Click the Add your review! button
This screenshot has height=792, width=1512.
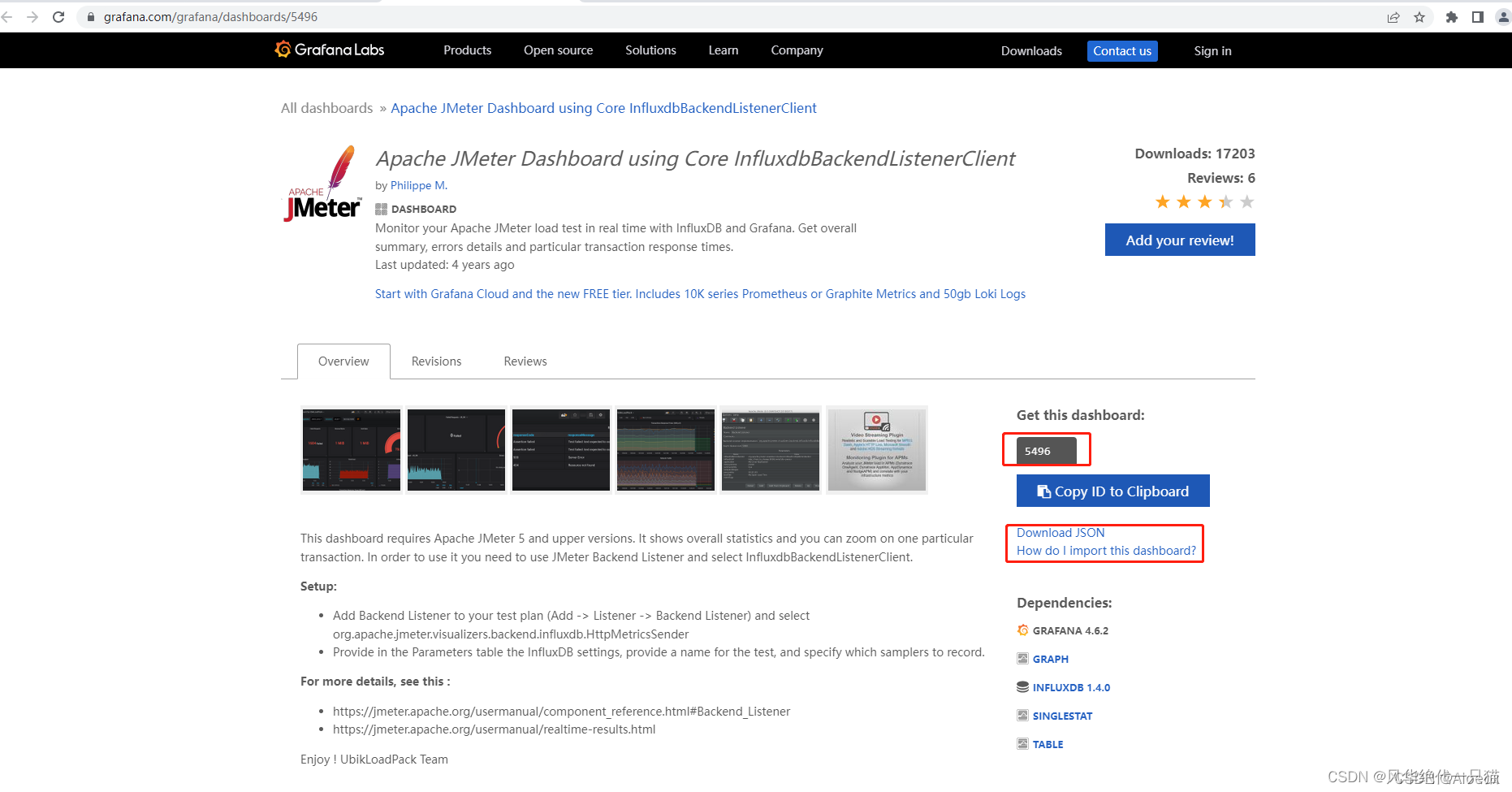coord(1180,240)
